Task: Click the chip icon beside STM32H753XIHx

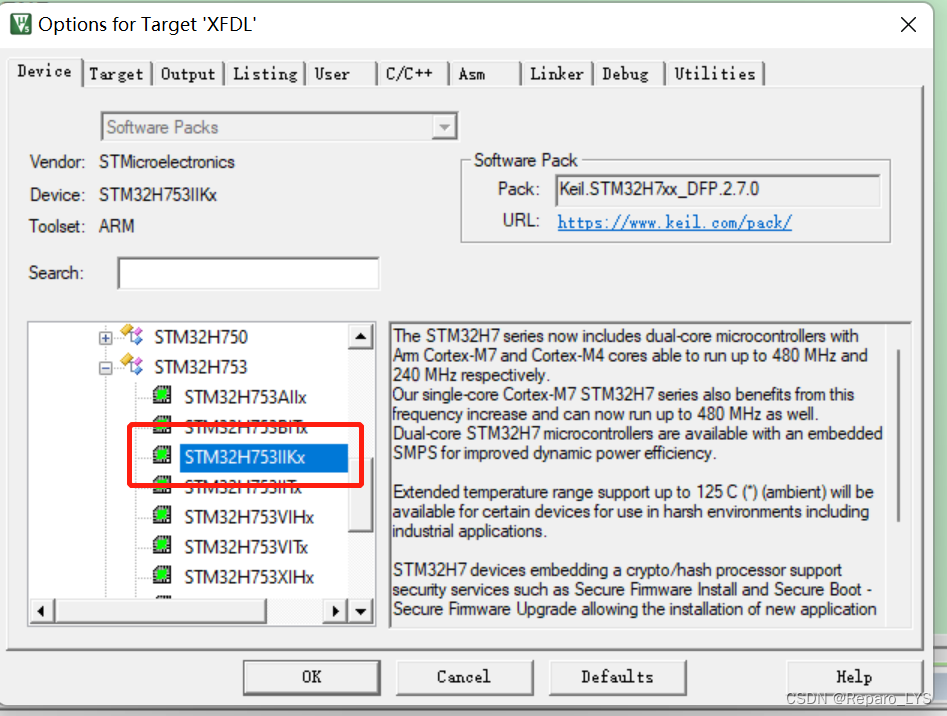Action: (162, 575)
